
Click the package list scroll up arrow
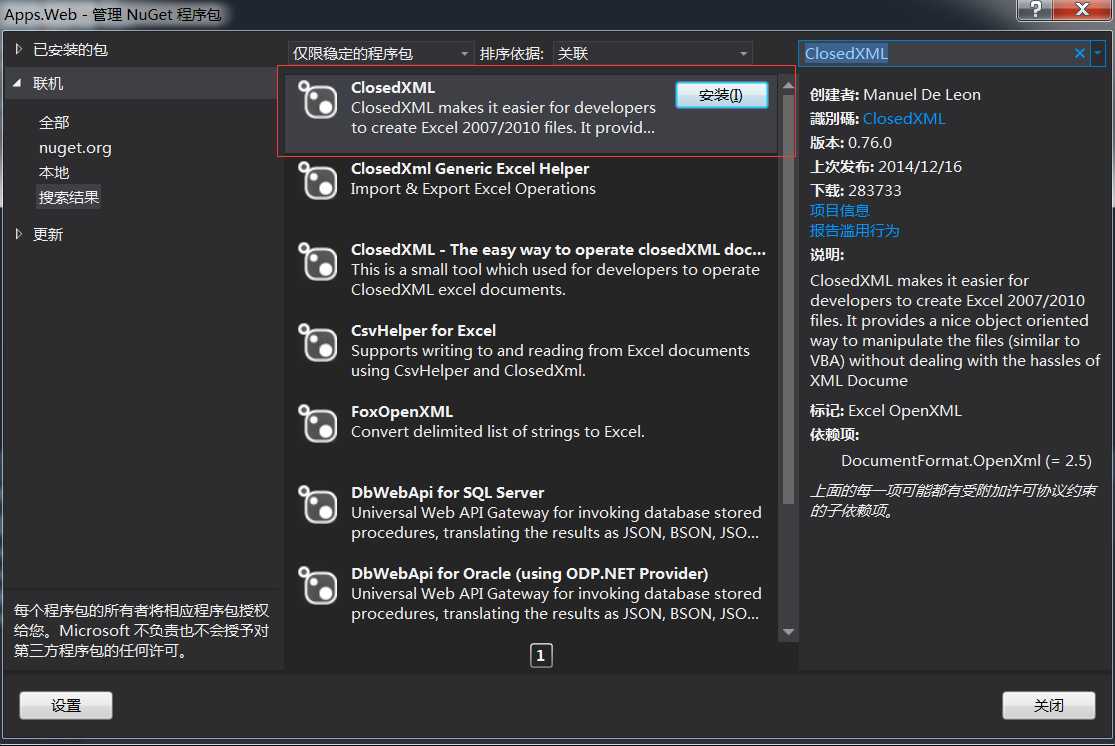point(788,85)
